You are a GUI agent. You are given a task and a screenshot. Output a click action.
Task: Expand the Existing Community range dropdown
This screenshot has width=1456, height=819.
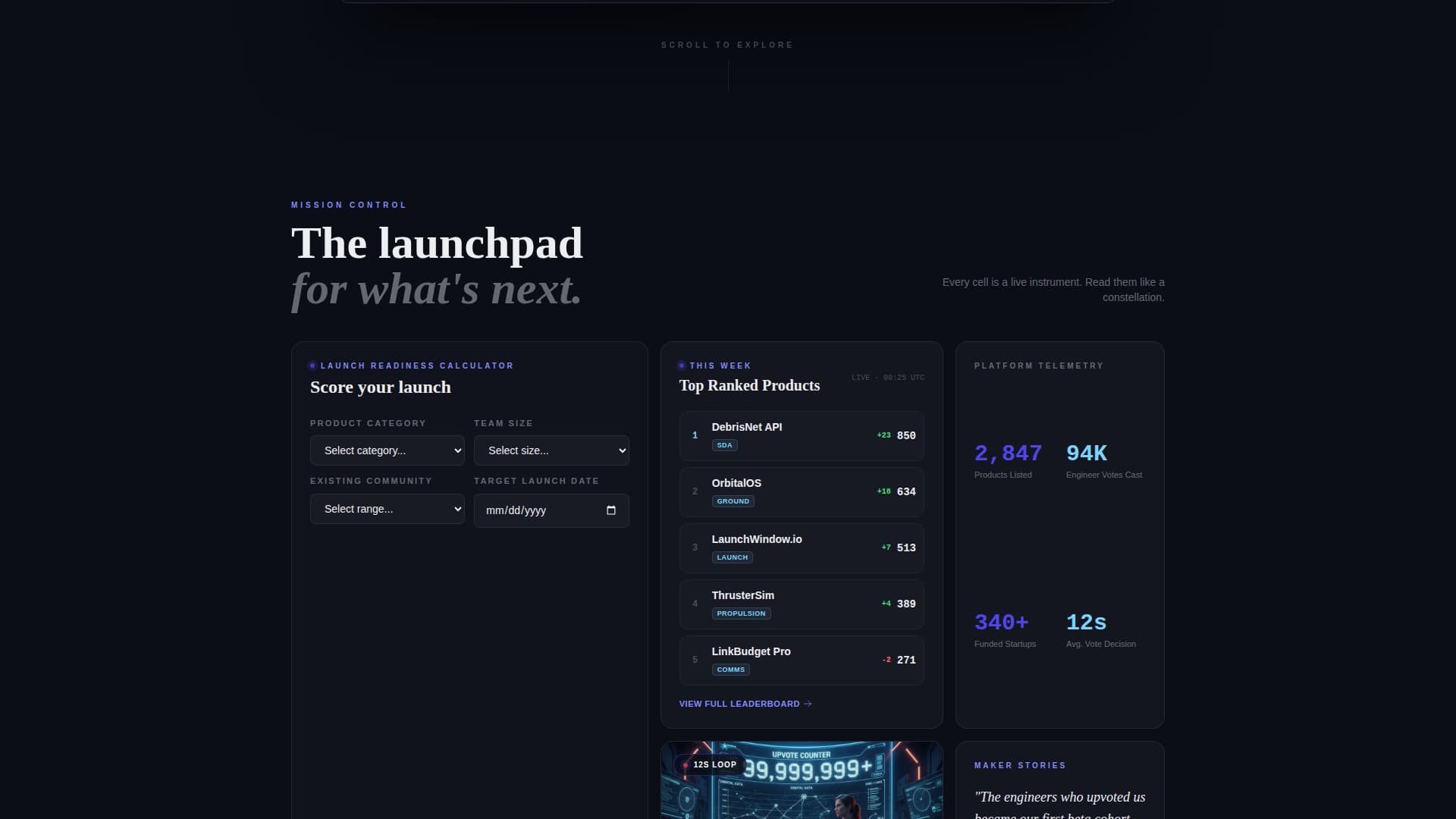[x=387, y=509]
